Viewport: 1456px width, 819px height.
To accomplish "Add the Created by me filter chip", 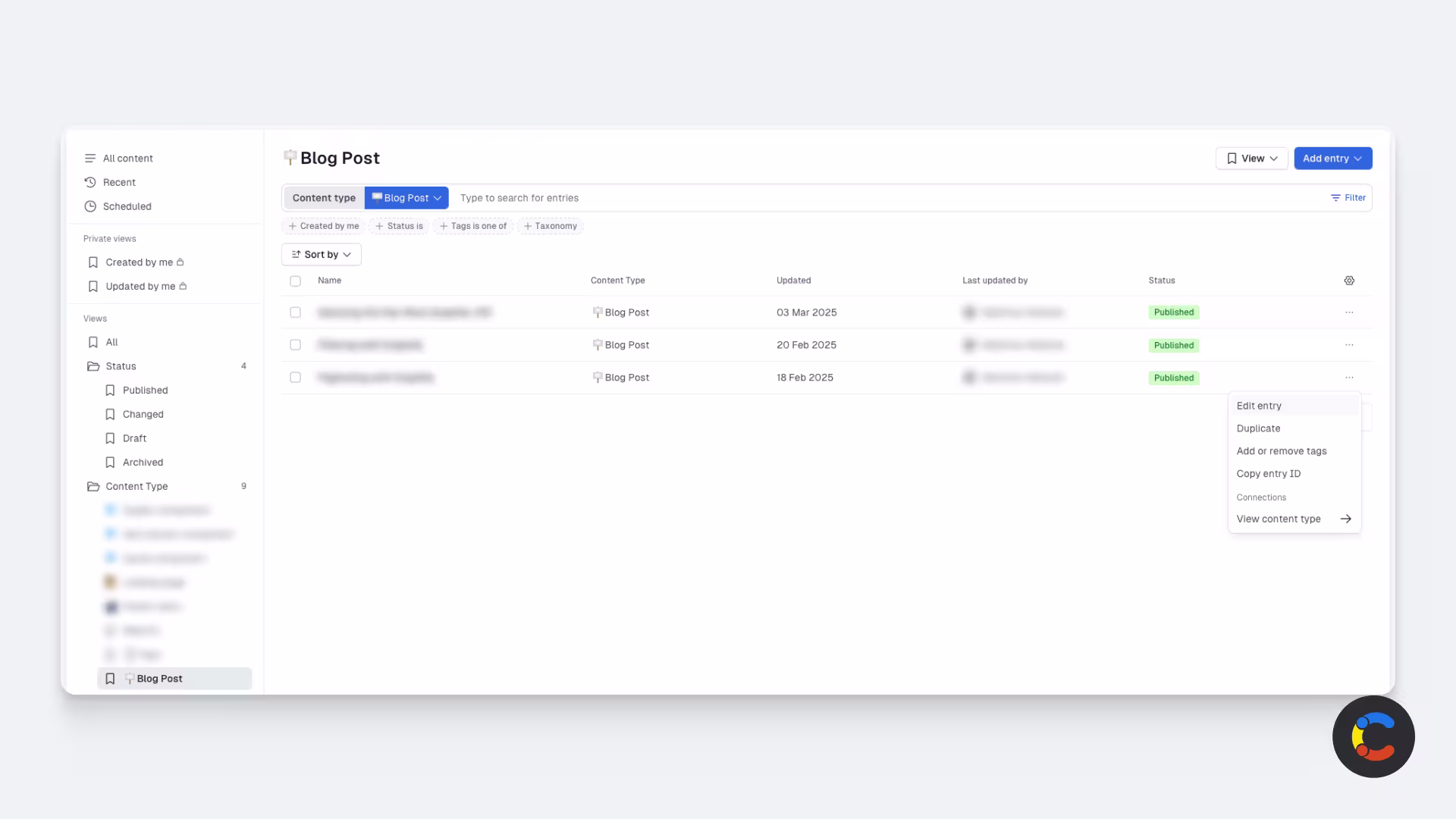I will click(324, 226).
